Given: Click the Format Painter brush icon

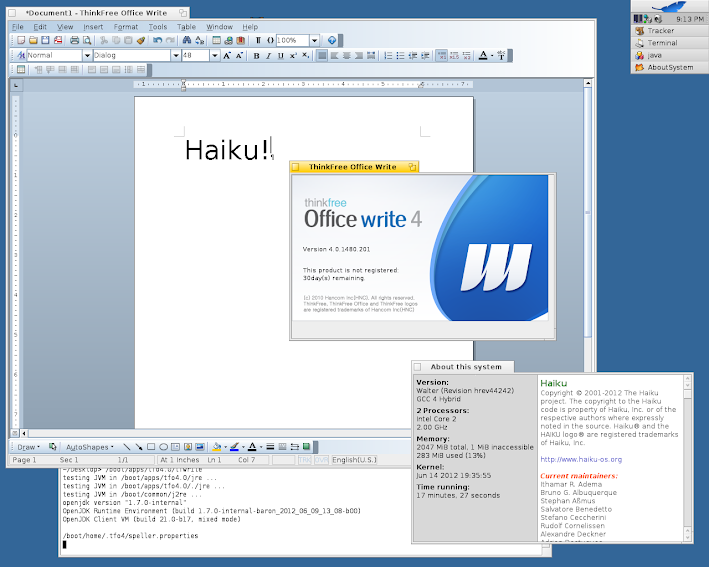Looking at the screenshot, I should click(141, 40).
